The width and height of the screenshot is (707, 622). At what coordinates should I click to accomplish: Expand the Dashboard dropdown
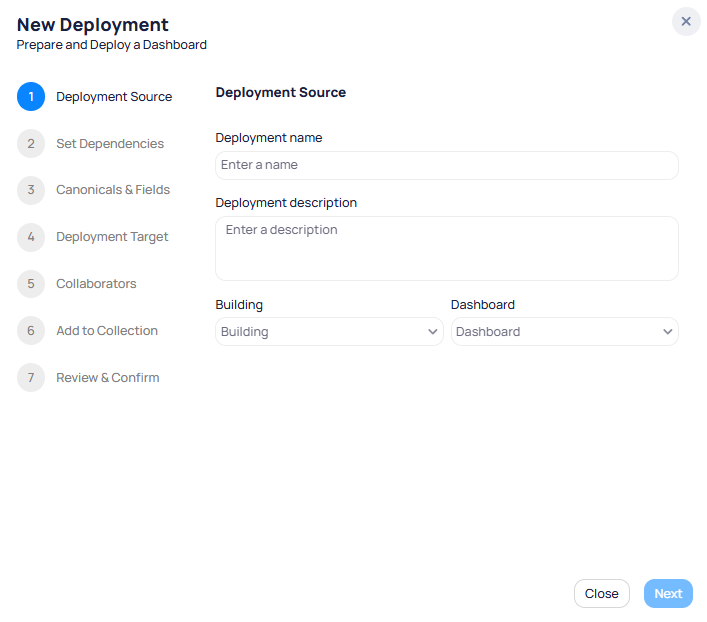(x=564, y=332)
